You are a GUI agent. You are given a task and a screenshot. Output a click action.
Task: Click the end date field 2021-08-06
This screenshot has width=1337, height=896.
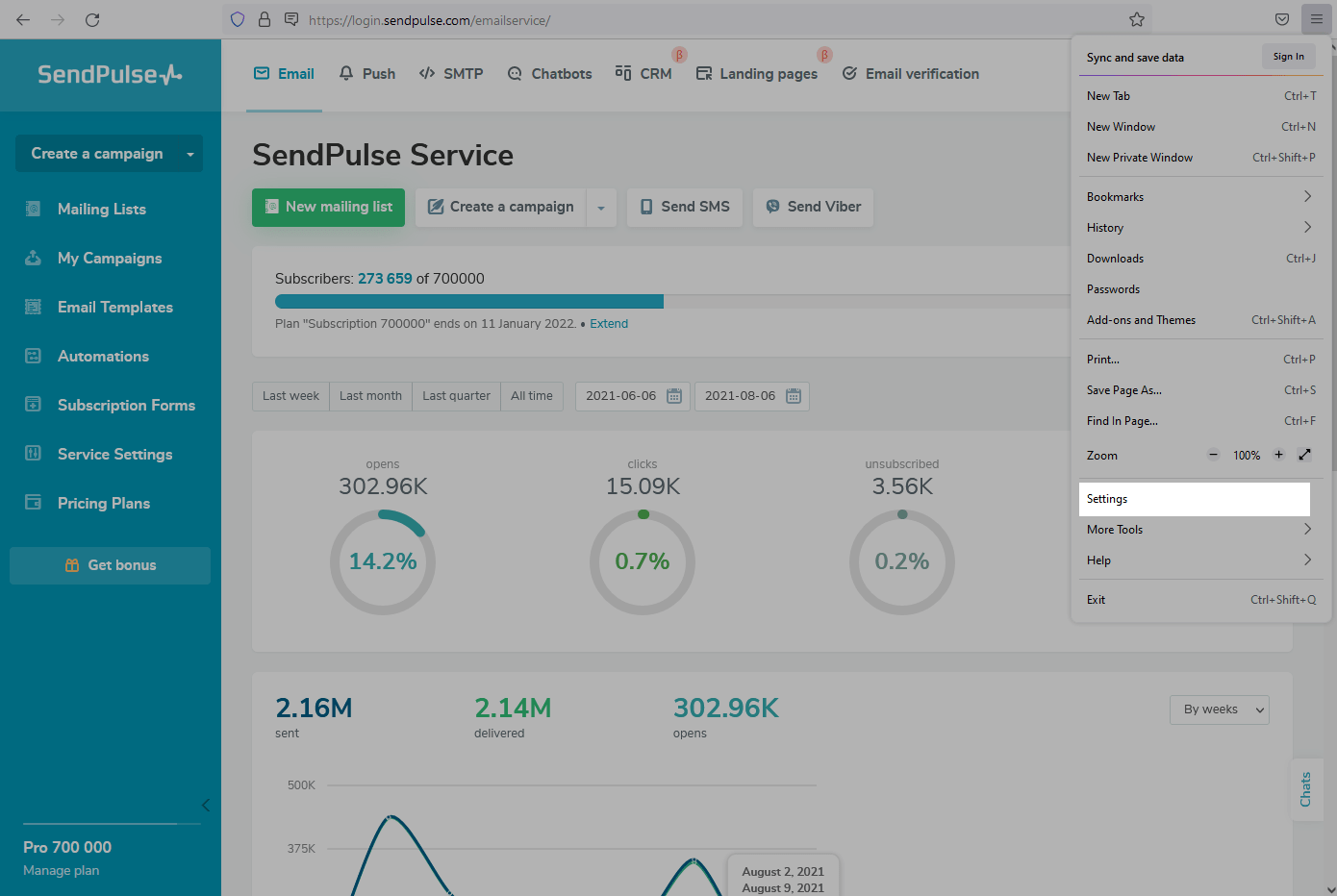coord(740,396)
